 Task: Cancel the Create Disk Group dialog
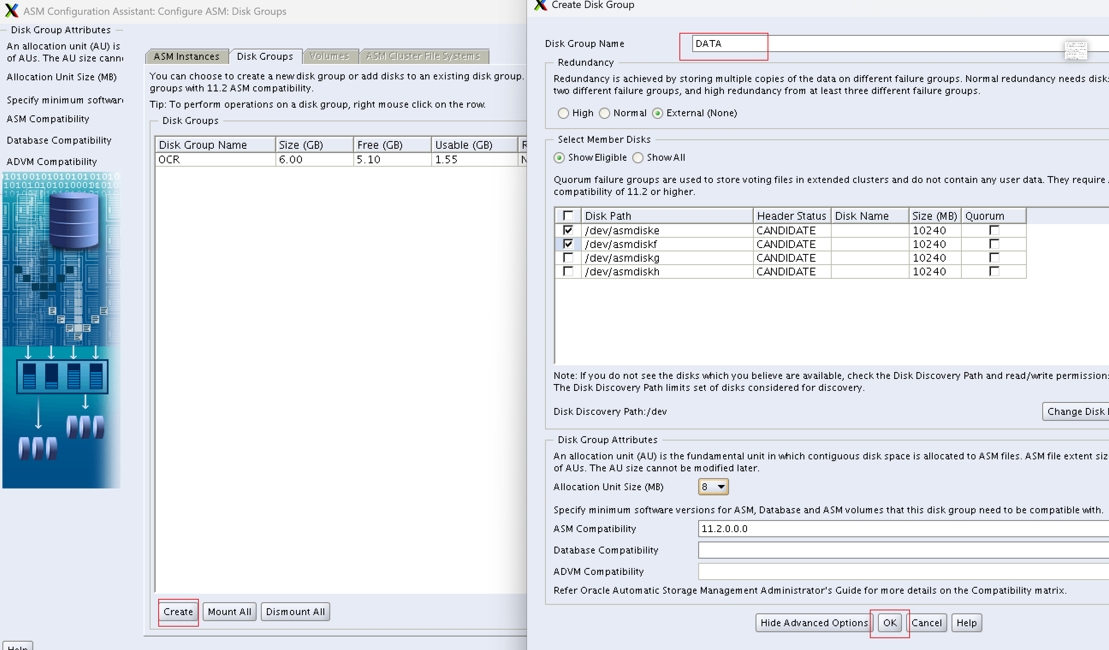(927, 623)
